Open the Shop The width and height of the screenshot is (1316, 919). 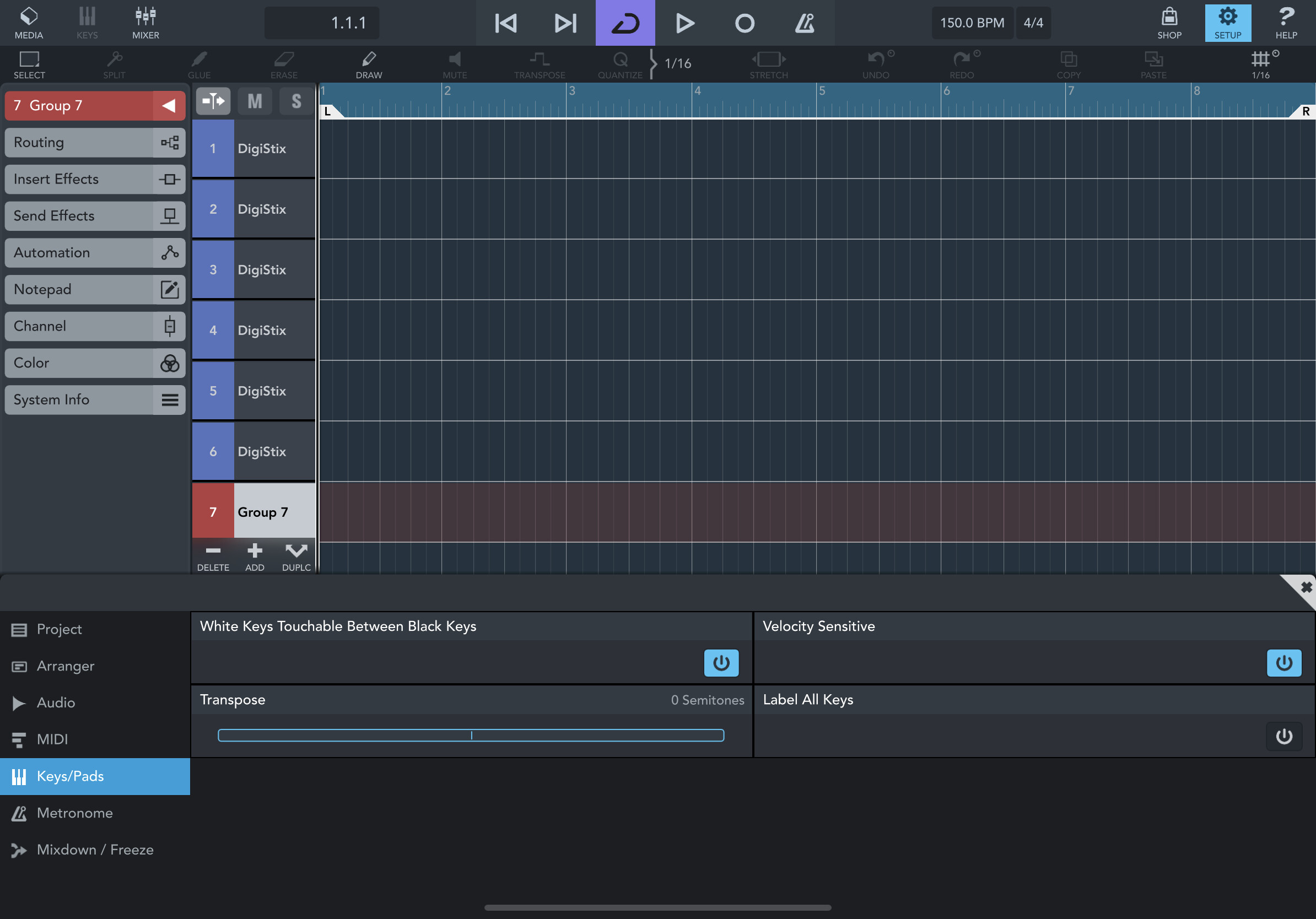[x=1169, y=23]
